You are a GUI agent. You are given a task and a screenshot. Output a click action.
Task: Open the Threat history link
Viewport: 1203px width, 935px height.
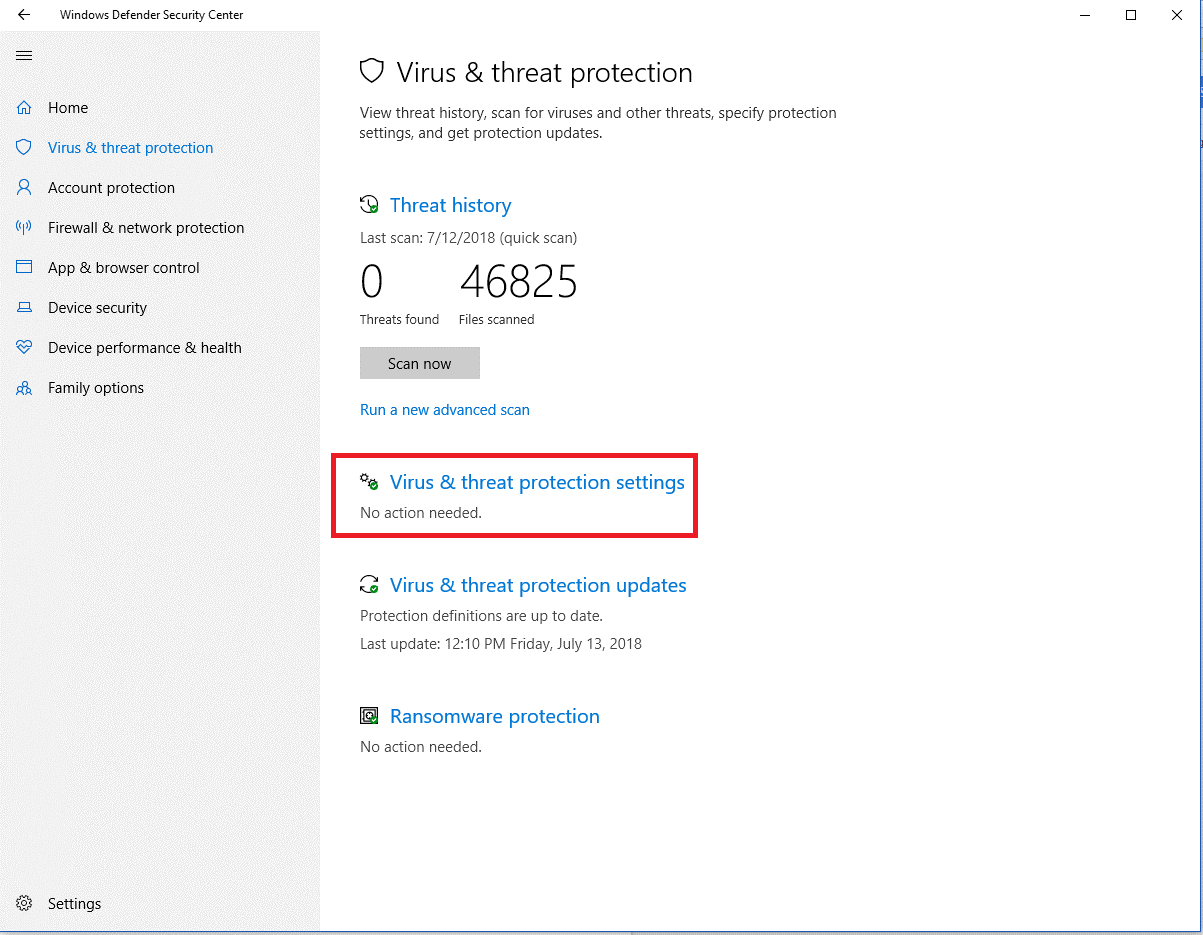click(450, 205)
